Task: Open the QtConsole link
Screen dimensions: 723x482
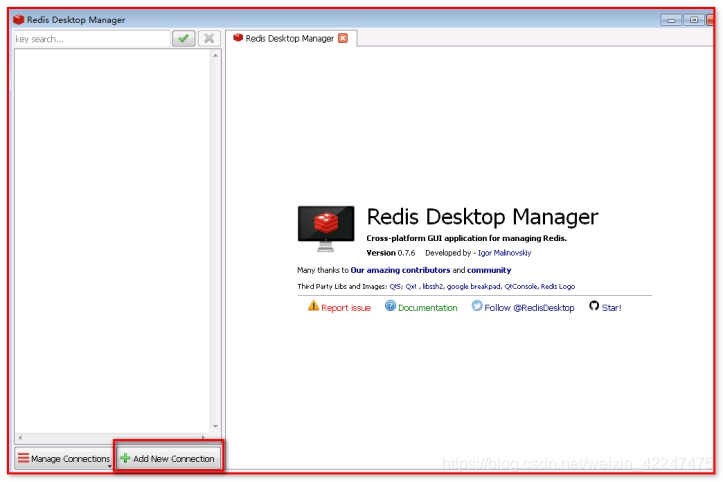Action: point(521,286)
